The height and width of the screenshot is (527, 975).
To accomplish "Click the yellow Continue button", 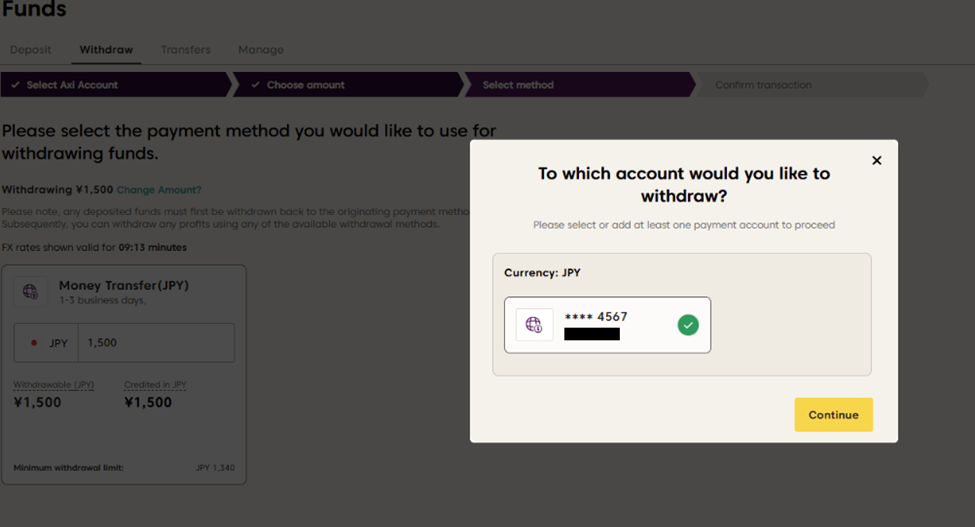I will [833, 415].
